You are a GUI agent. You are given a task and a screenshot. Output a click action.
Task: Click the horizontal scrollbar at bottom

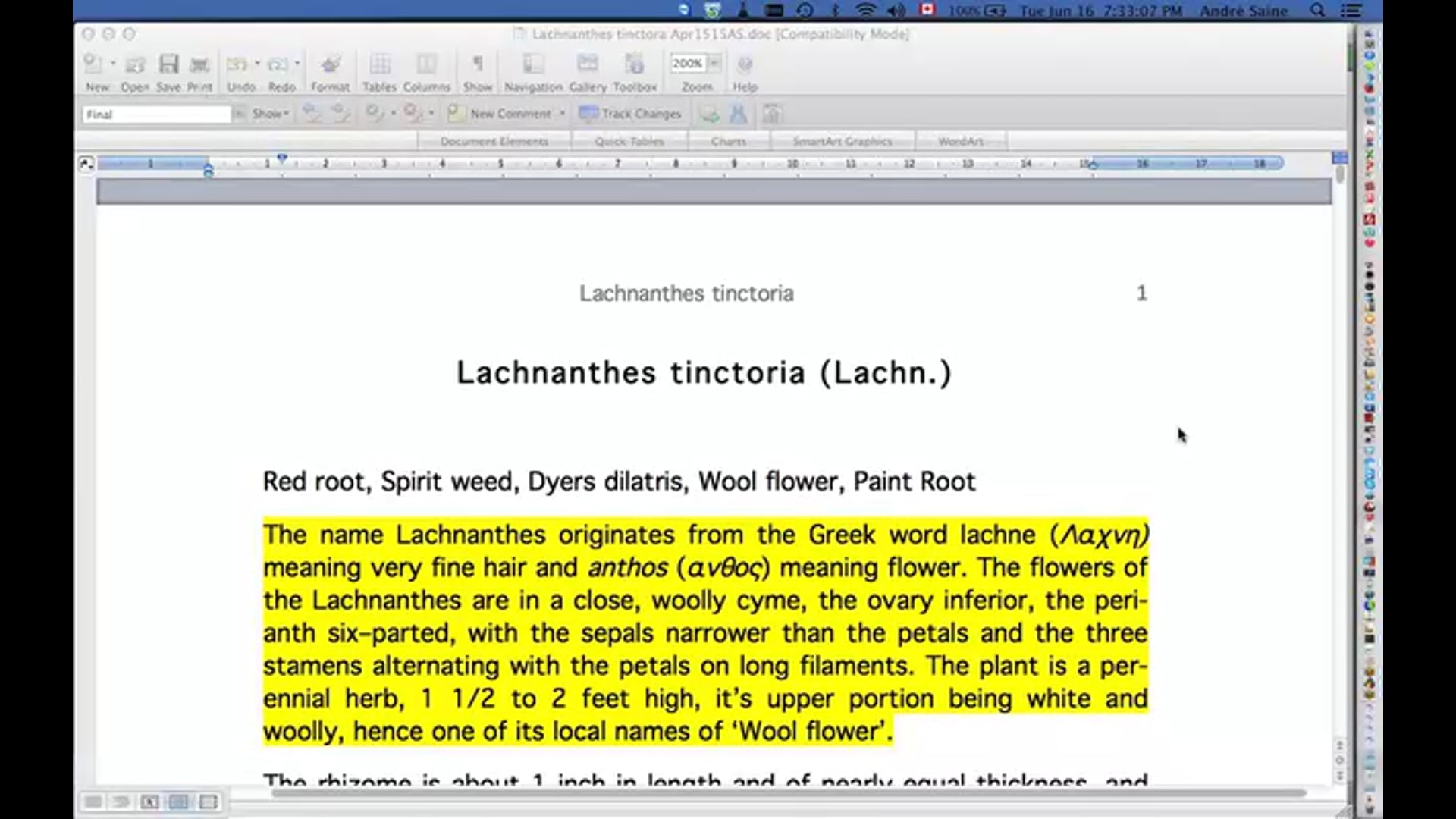789,793
